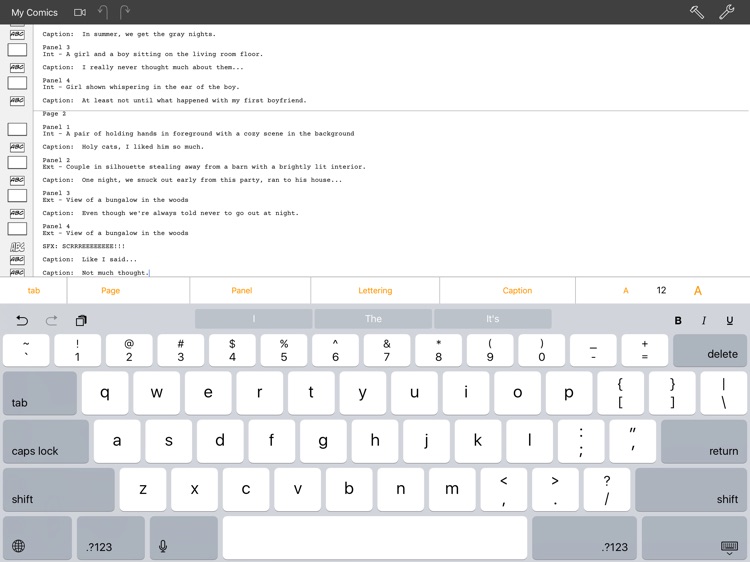Select caption icon beside 'Even though we're always'
The width and height of the screenshot is (750, 562).
[17, 213]
